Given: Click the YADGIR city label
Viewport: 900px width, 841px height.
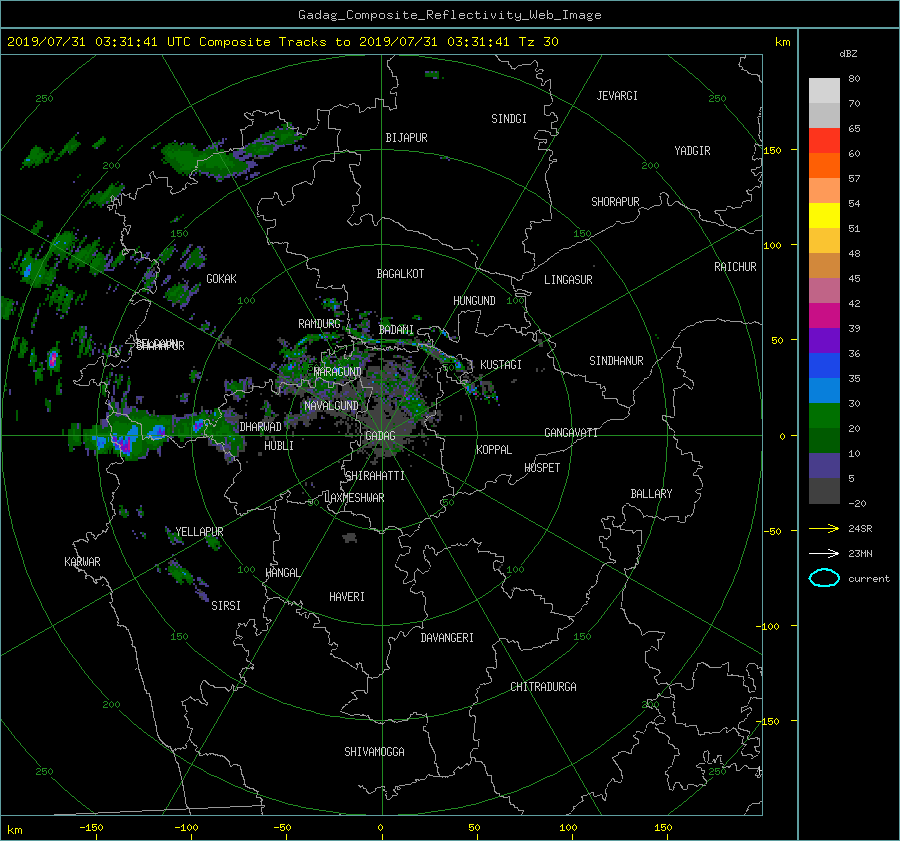Looking at the screenshot, I should point(692,150).
